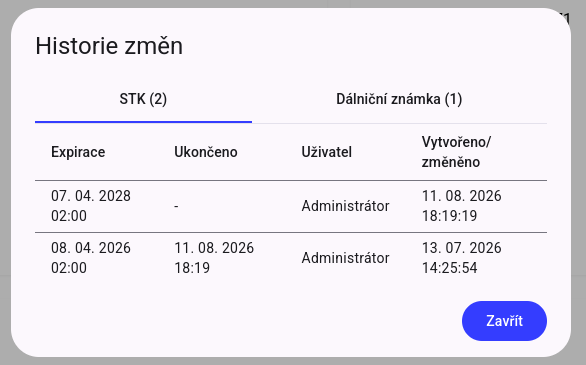
Task: Close the dialog with the Zavřít button
Action: tap(504, 321)
